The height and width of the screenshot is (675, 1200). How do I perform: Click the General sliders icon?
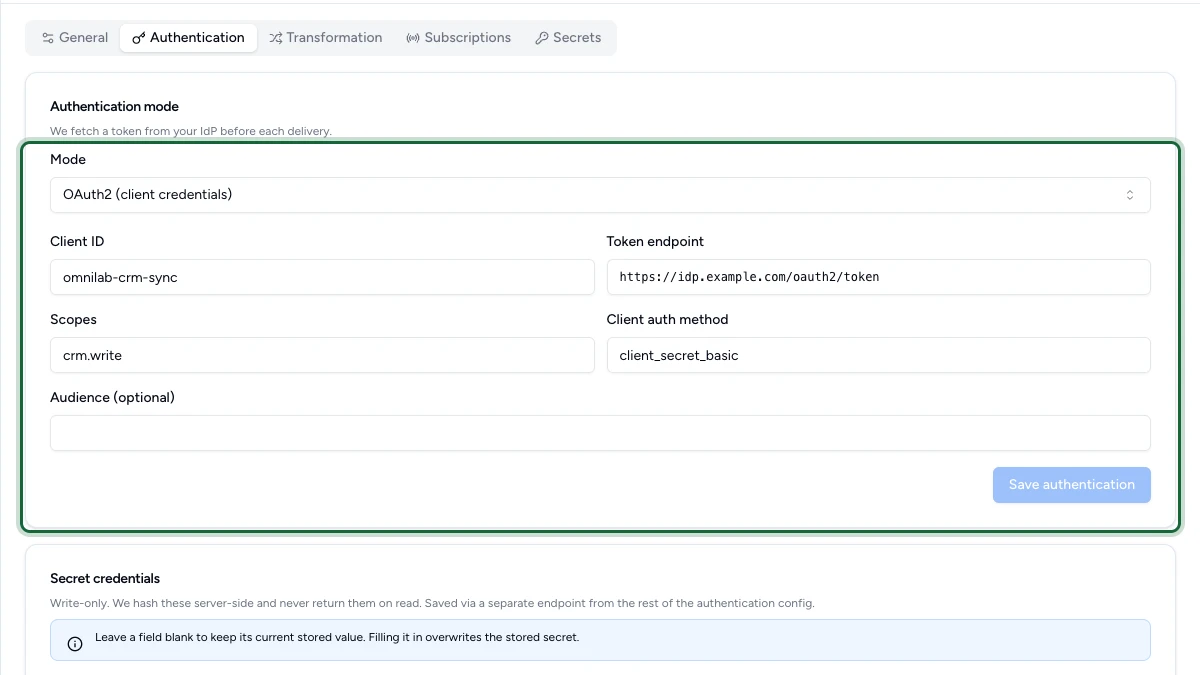(x=48, y=38)
